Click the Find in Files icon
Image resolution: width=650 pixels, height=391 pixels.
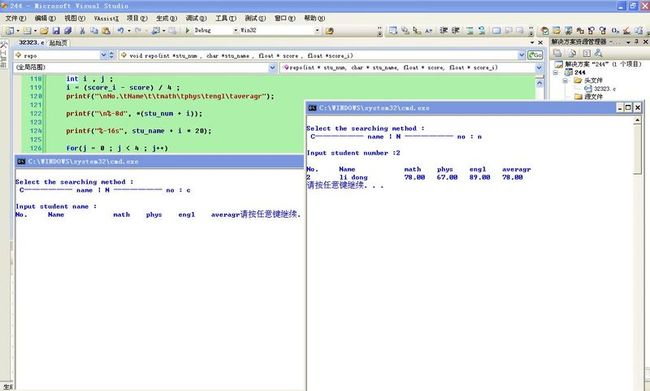click(329, 31)
